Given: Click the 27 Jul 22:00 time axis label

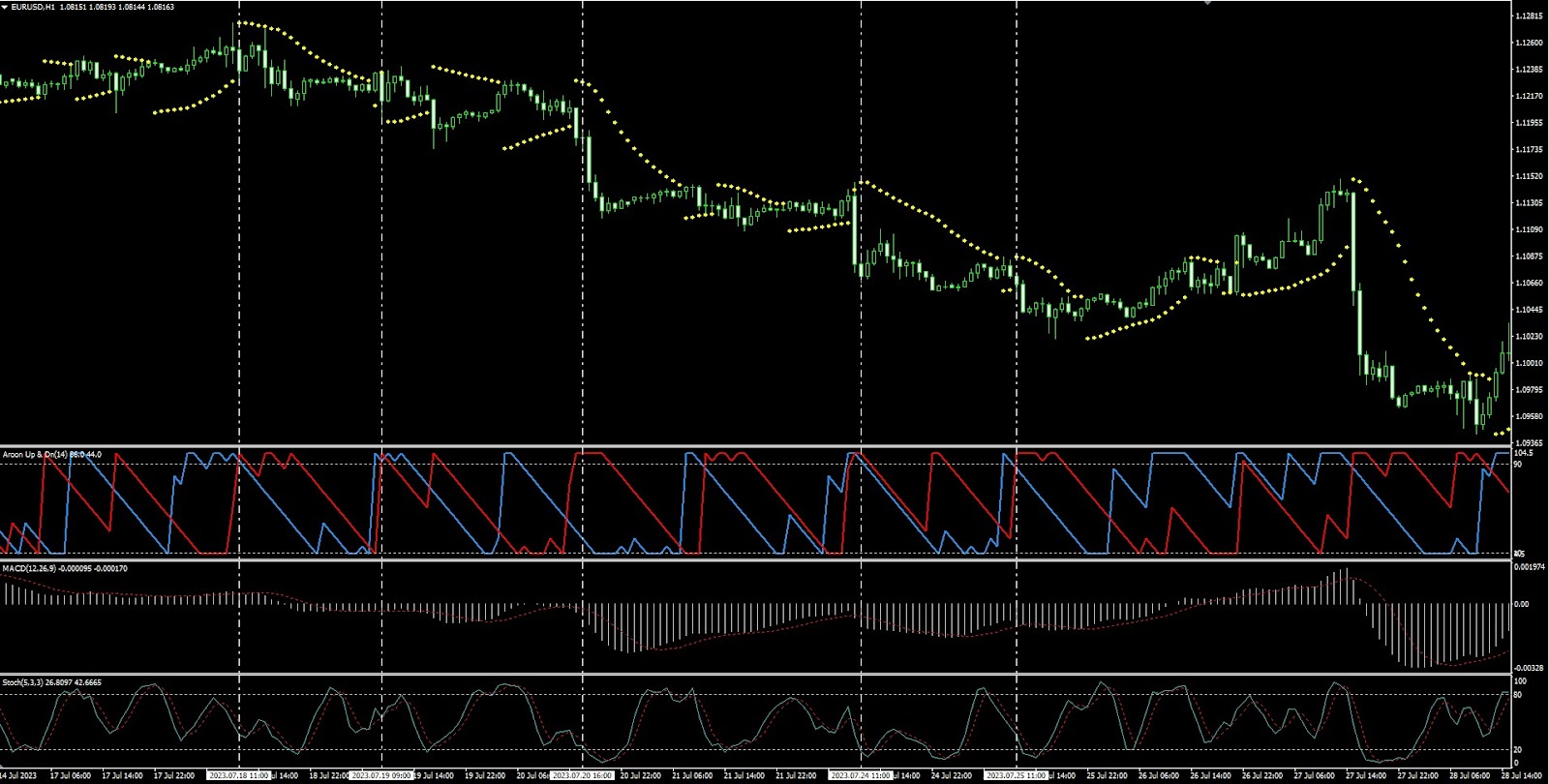Looking at the screenshot, I should pos(1416,775).
